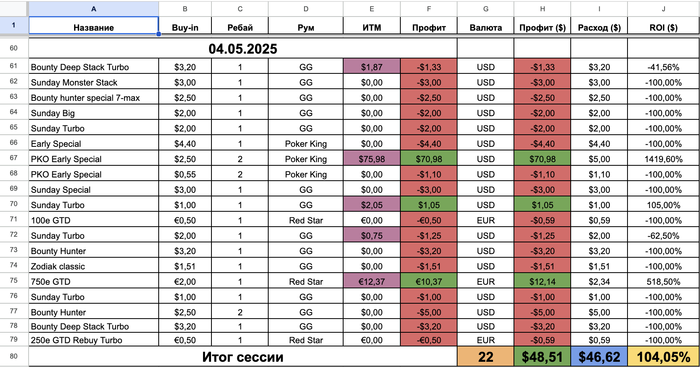Viewport: 700px width, 367px height.
Task: Click the orange cell showing 22
Action: click(x=485, y=357)
